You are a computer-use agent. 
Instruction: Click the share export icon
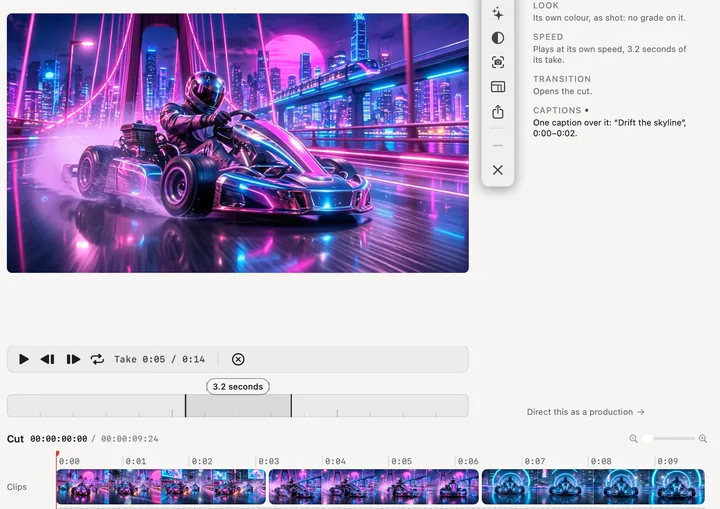pyautogui.click(x=498, y=112)
